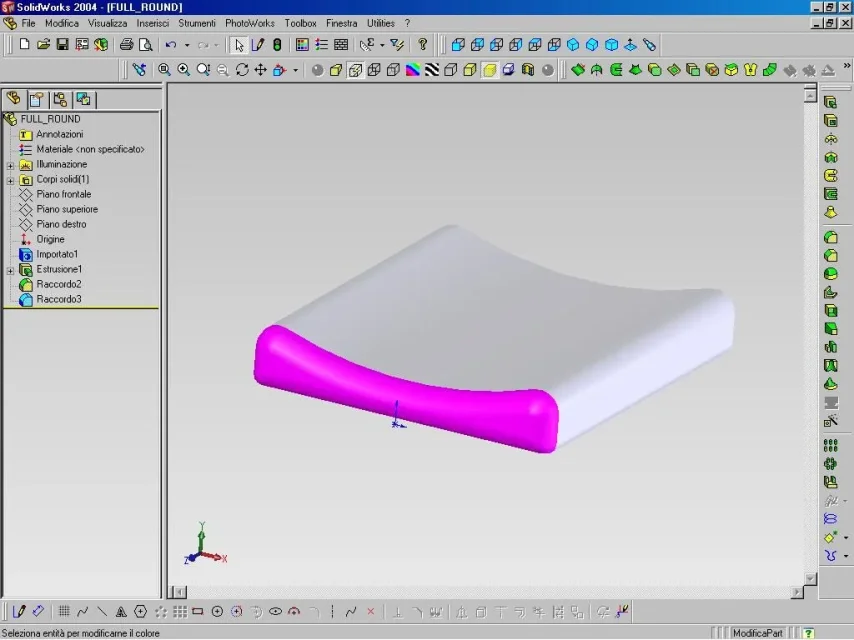This screenshot has height=640, width=854.
Task: Select the Piano superiore plane
Action: tap(67, 209)
